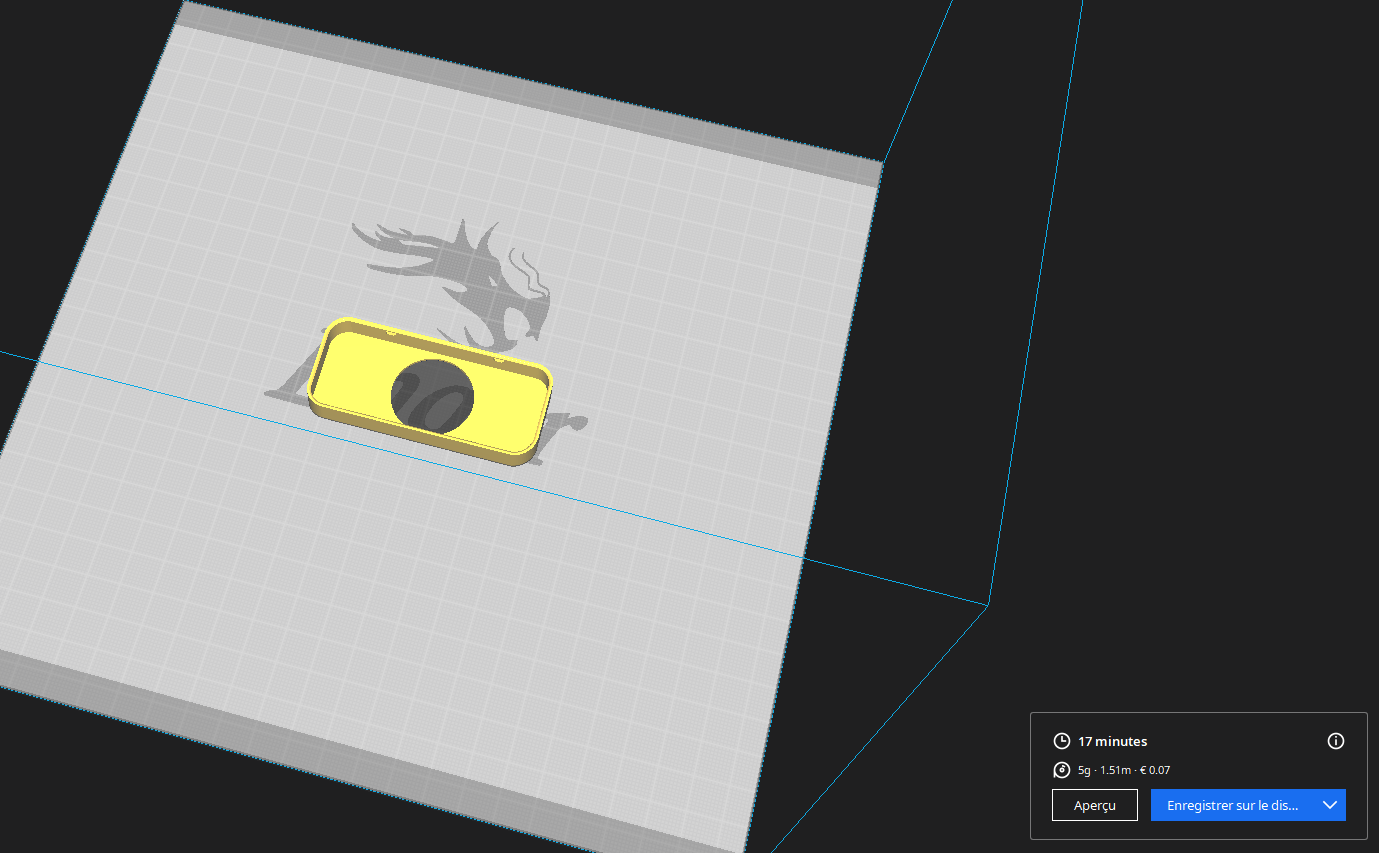The height and width of the screenshot is (853, 1379).
Task: Click the clock icon beside 17 minutes
Action: [1062, 741]
